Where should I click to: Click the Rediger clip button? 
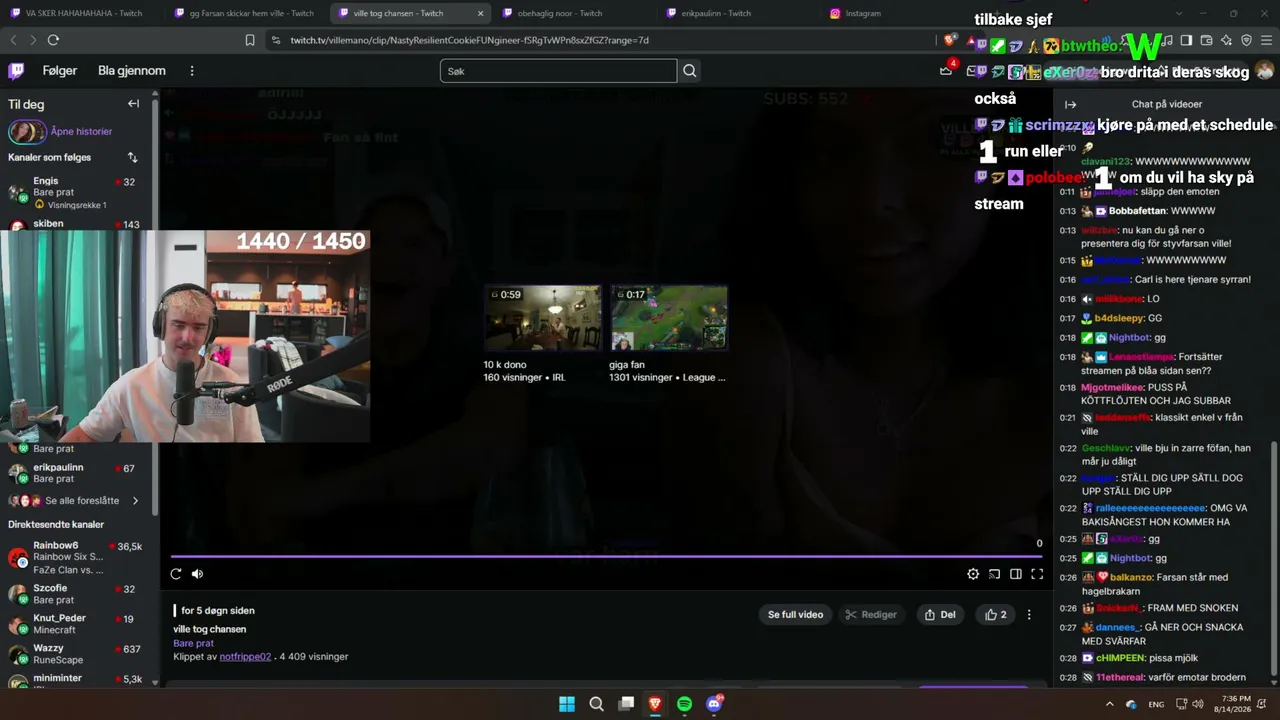871,615
